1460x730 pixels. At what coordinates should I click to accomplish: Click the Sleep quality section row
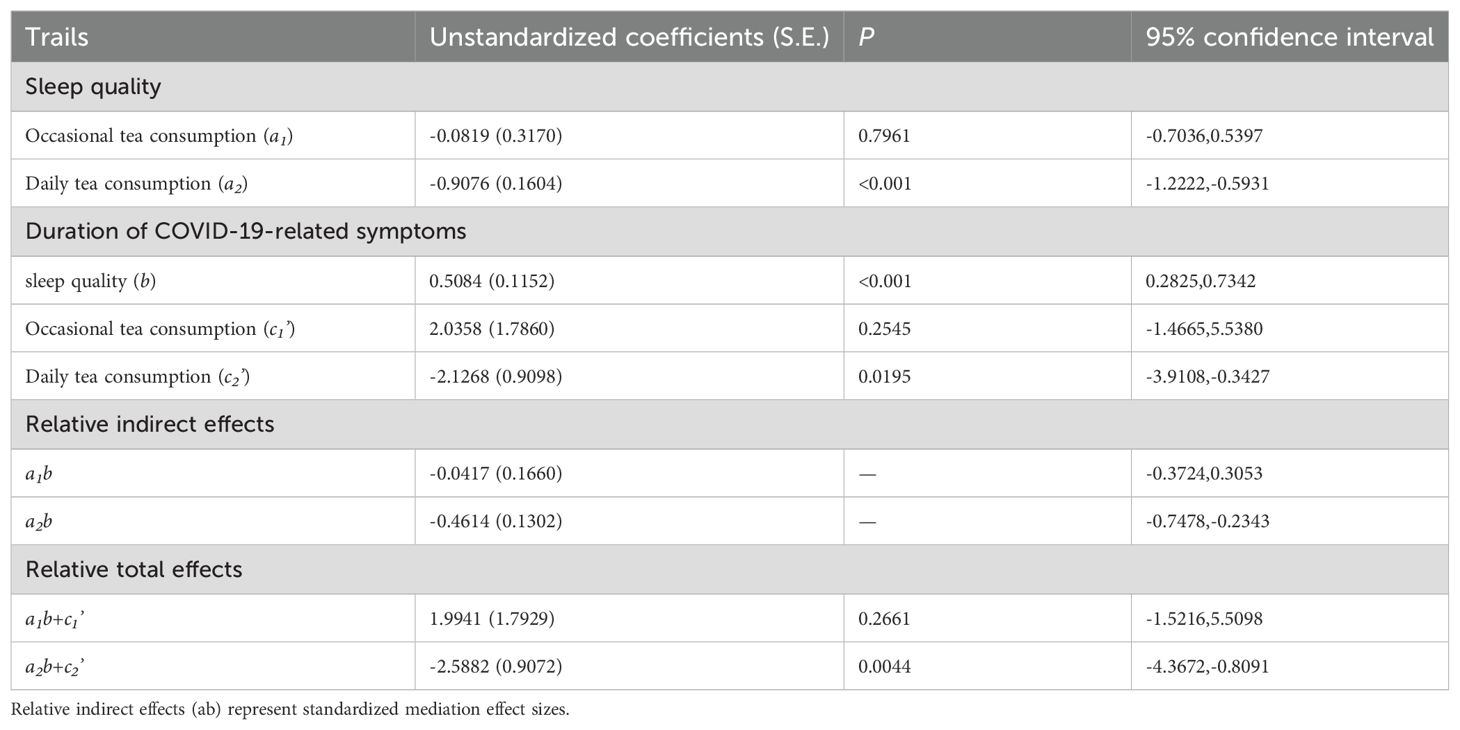click(730, 87)
